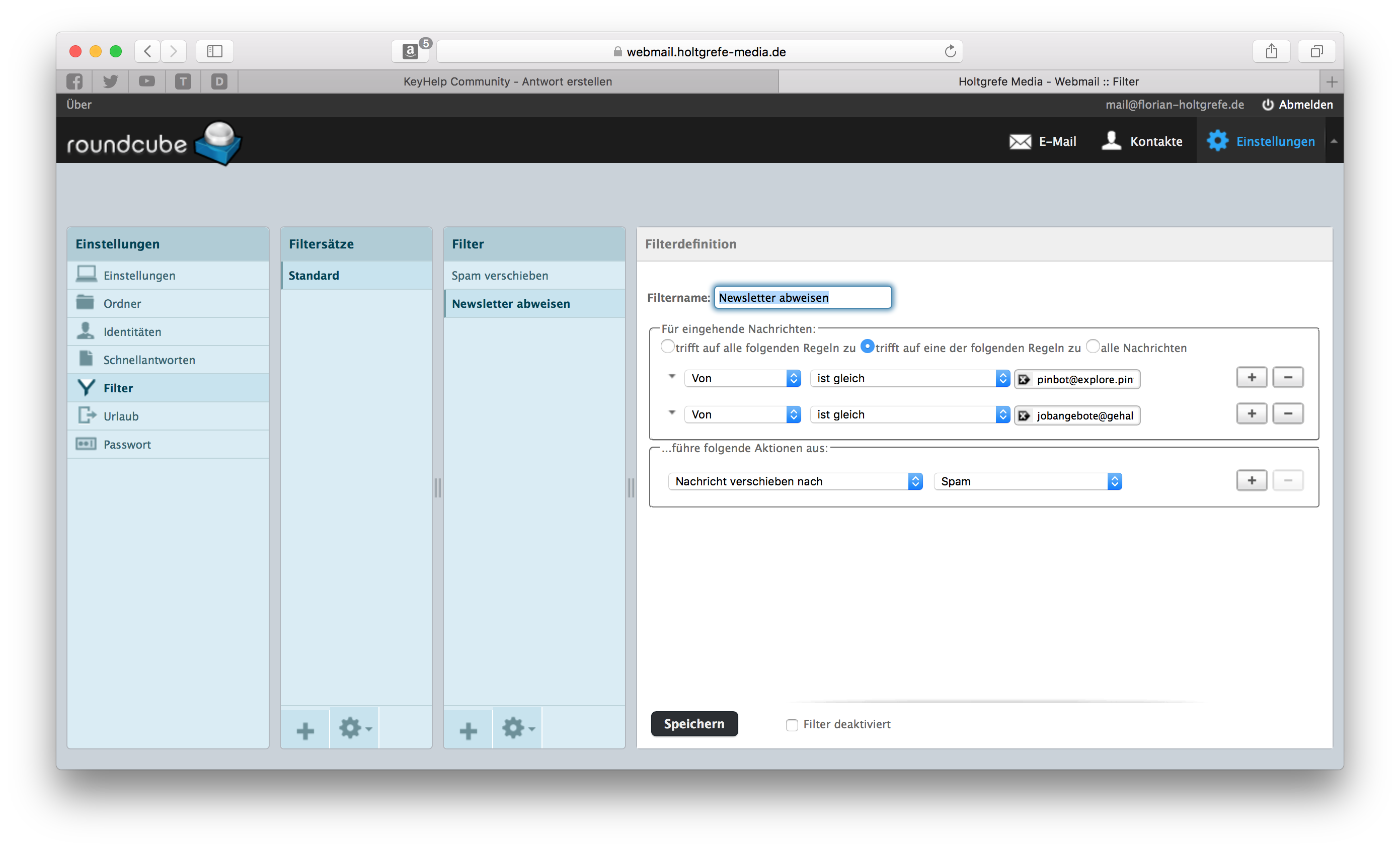Image resolution: width=1400 pixels, height=850 pixels.
Task: Click the Filtername text field
Action: (802, 298)
